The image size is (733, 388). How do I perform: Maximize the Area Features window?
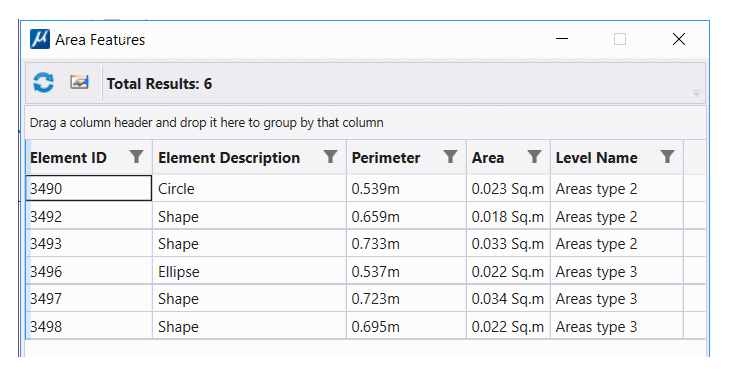pos(620,39)
